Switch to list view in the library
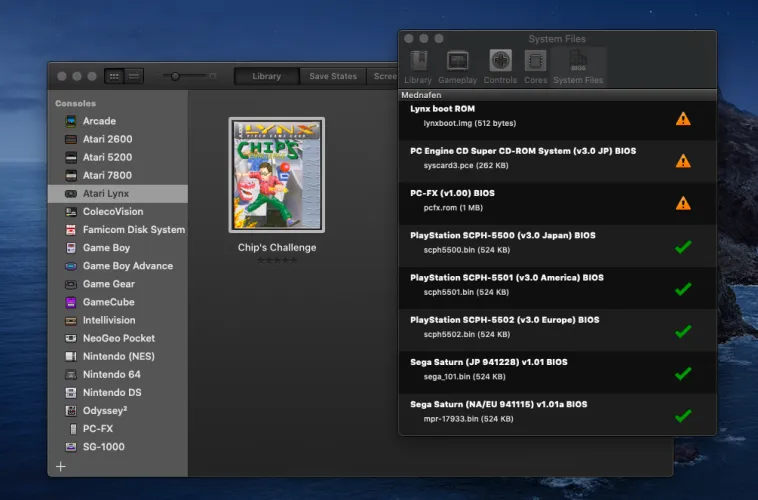The image size is (758, 500). [x=134, y=76]
